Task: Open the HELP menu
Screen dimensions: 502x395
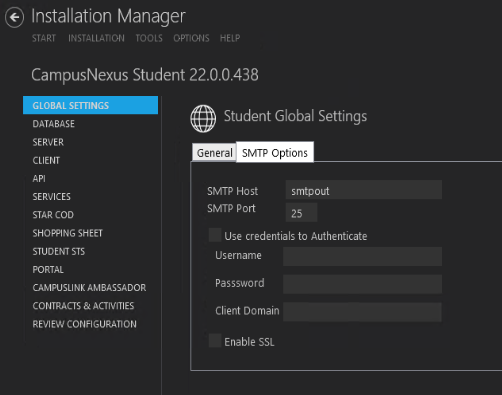Action: [230, 38]
